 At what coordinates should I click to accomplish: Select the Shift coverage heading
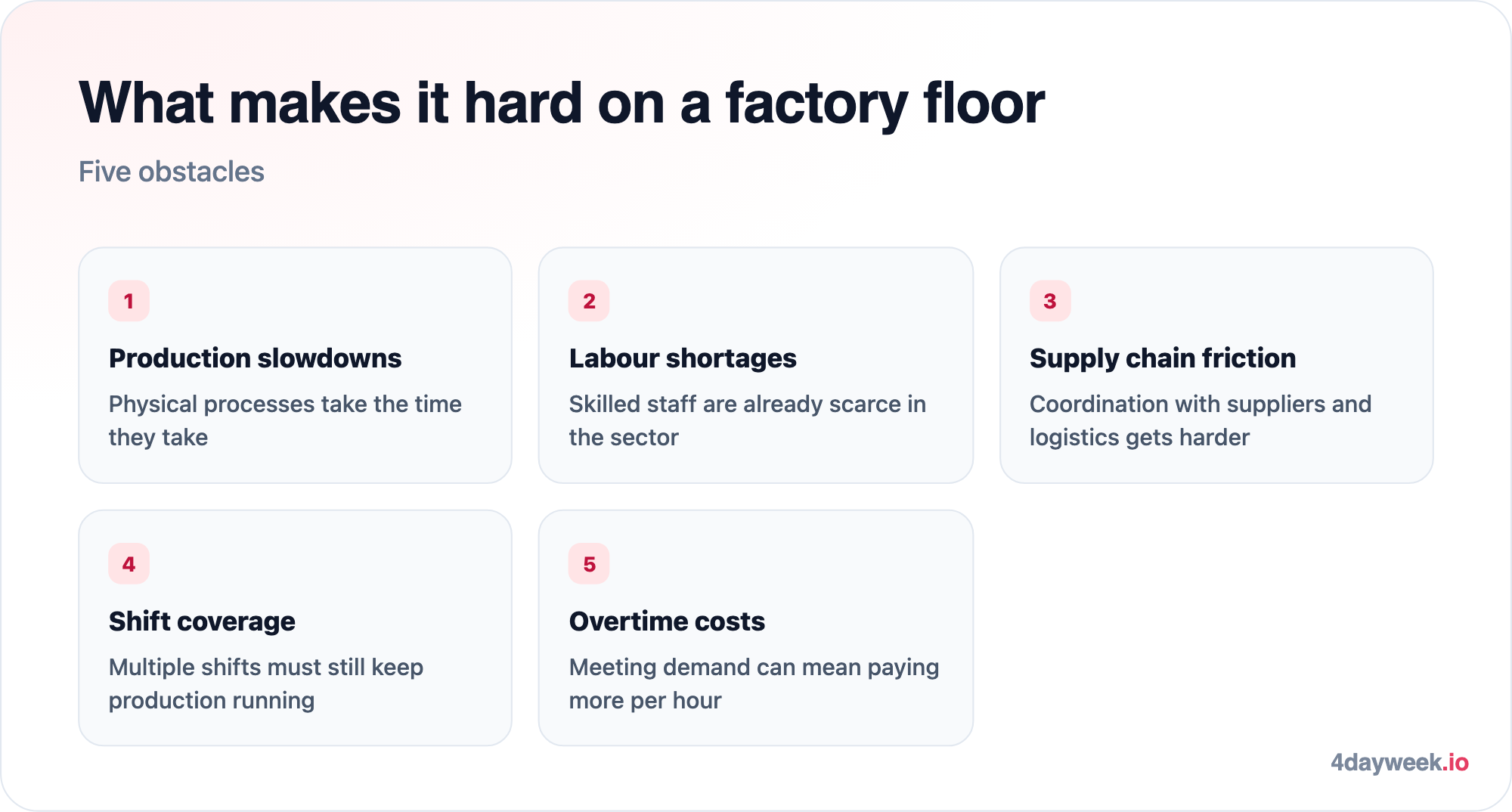[x=202, y=621]
